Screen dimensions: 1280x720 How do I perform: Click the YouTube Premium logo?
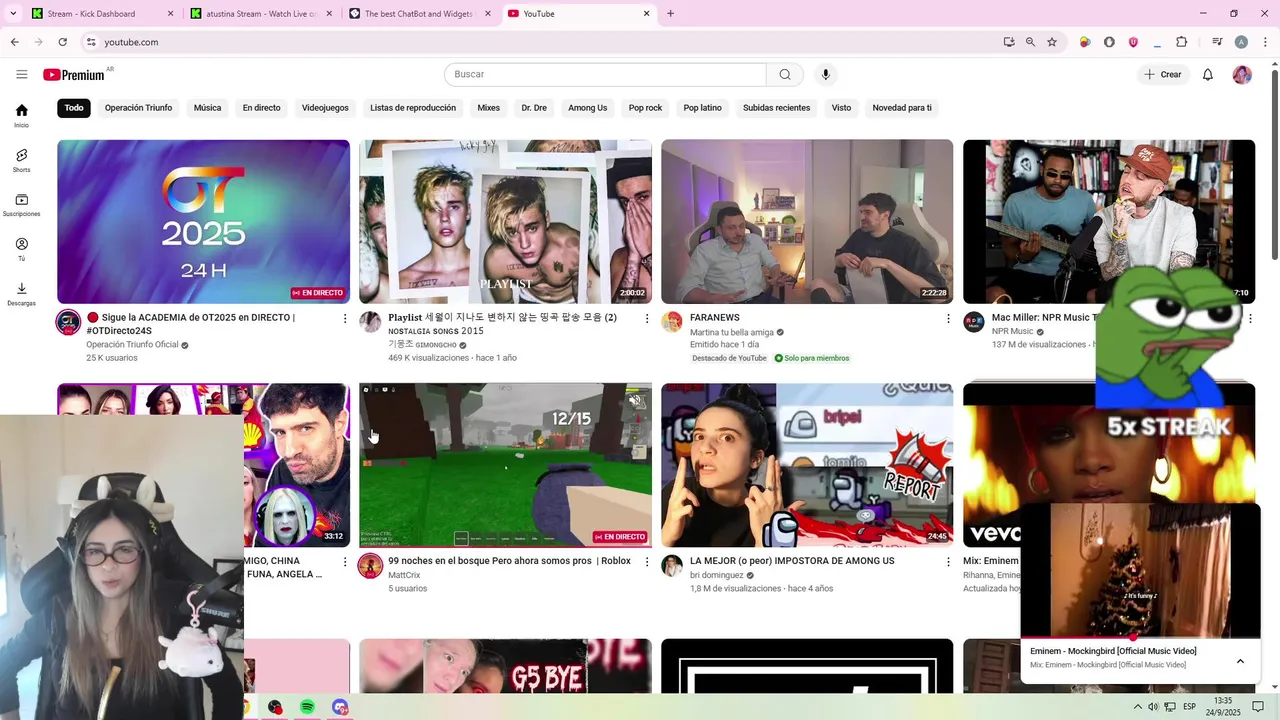74,75
